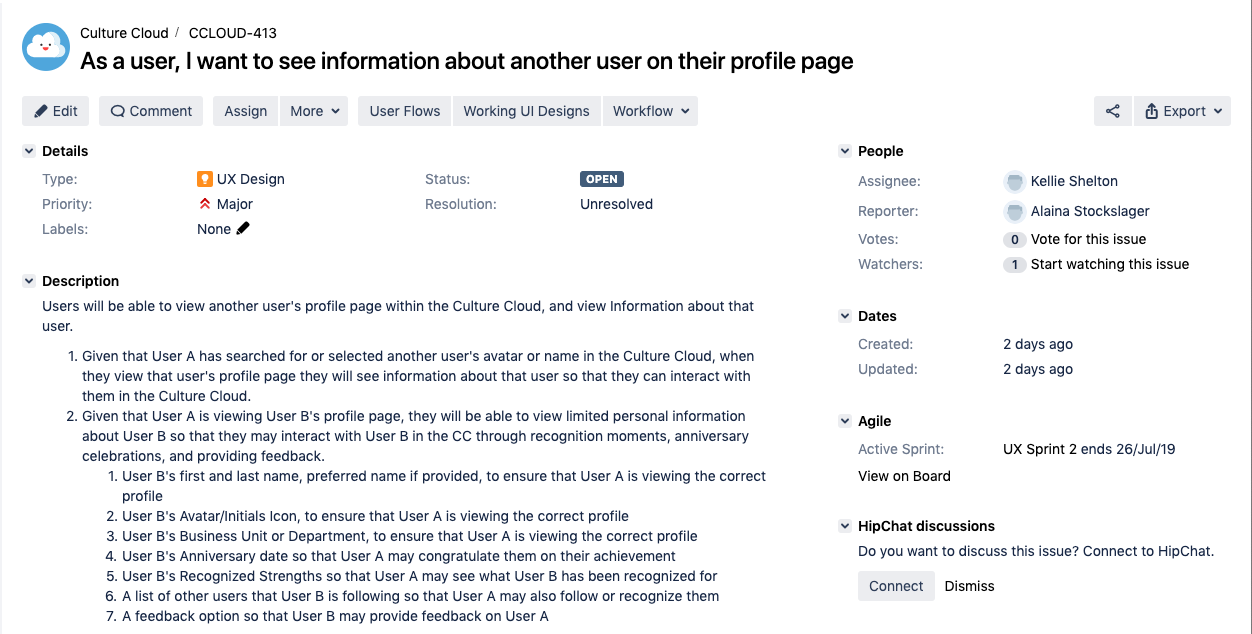The height and width of the screenshot is (634, 1252).
Task: Click the votes count badge
Action: coord(1014,239)
